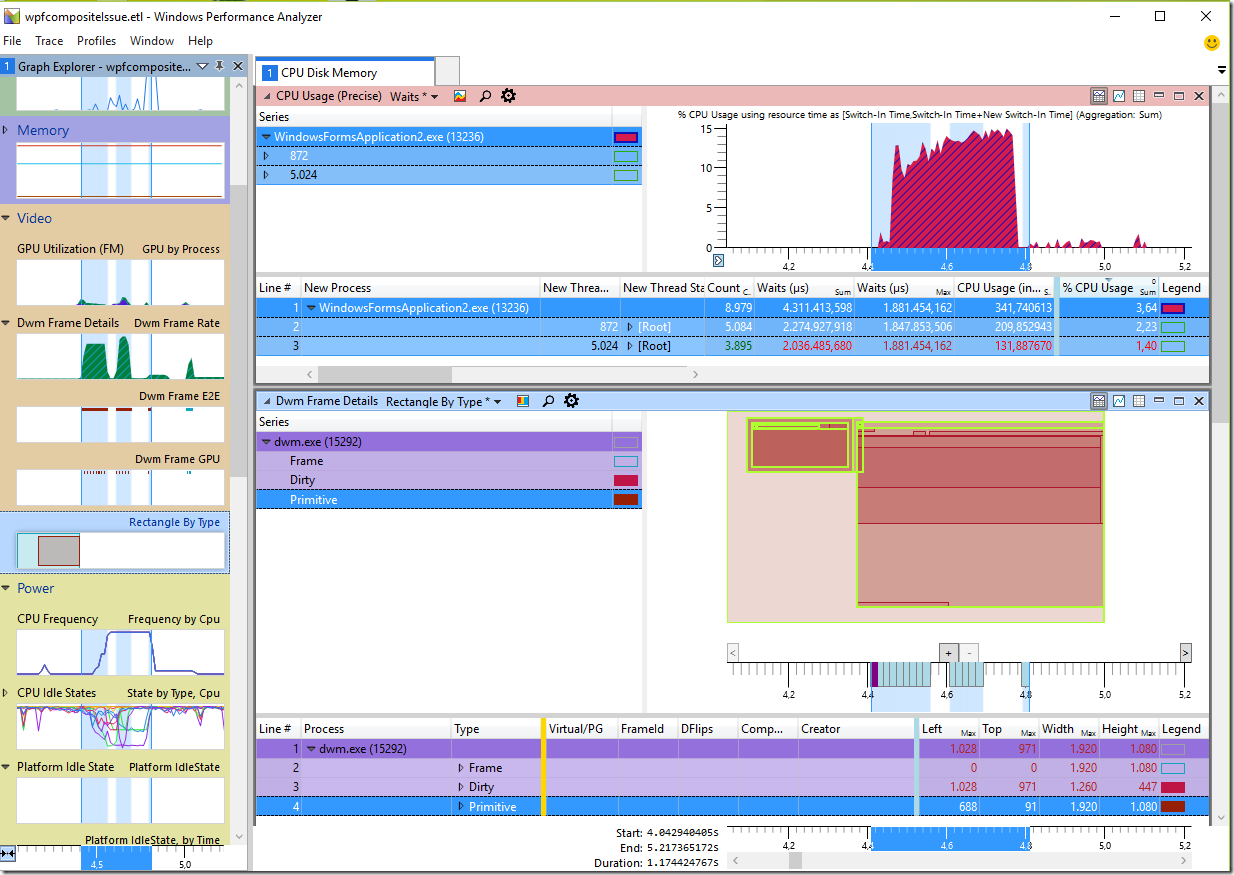Expand the Dirty row in Dwm table
The height and width of the screenshot is (875, 1234).
click(461, 787)
